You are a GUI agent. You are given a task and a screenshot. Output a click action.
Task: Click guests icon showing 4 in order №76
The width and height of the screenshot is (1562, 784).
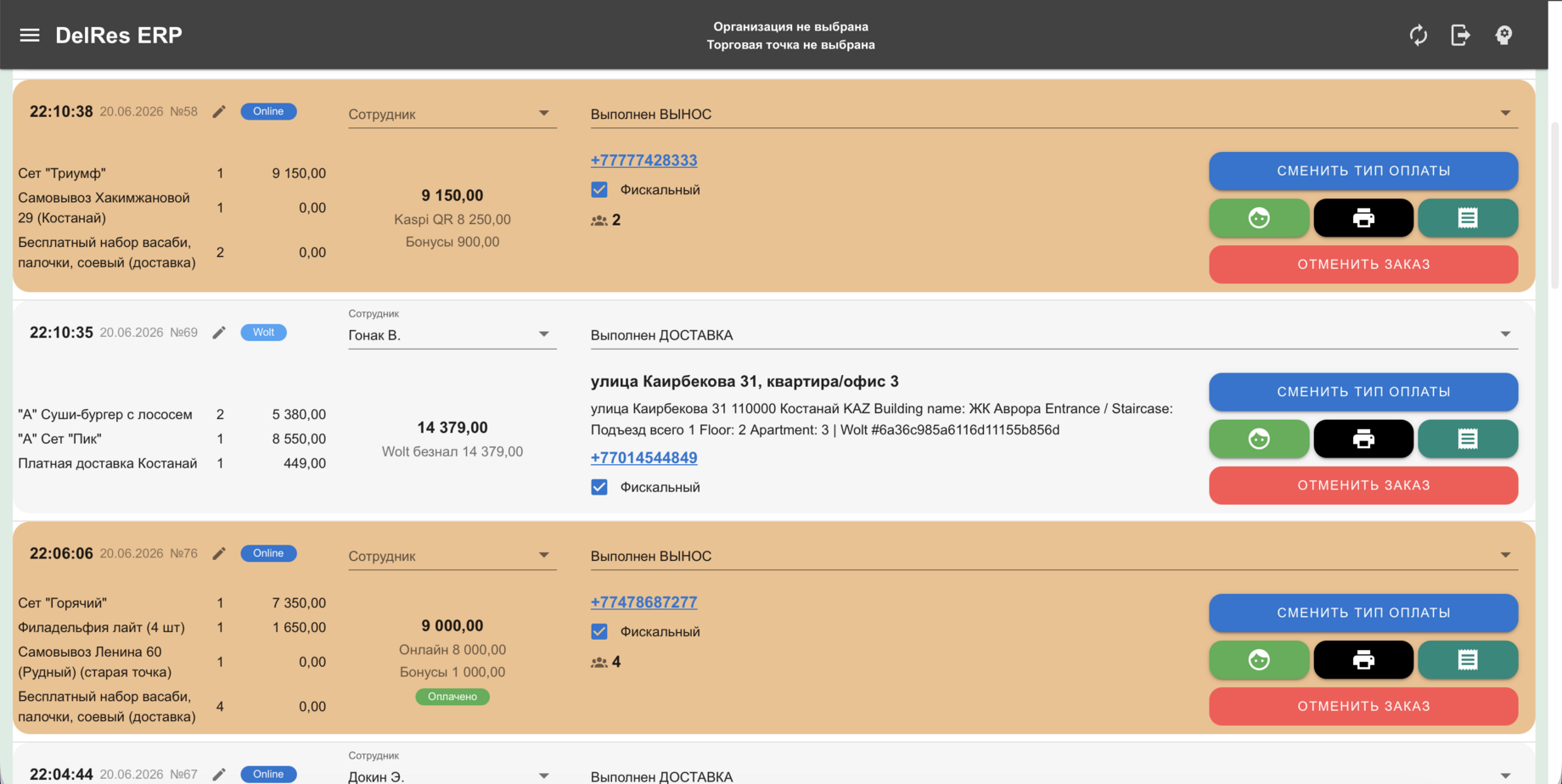[599, 662]
